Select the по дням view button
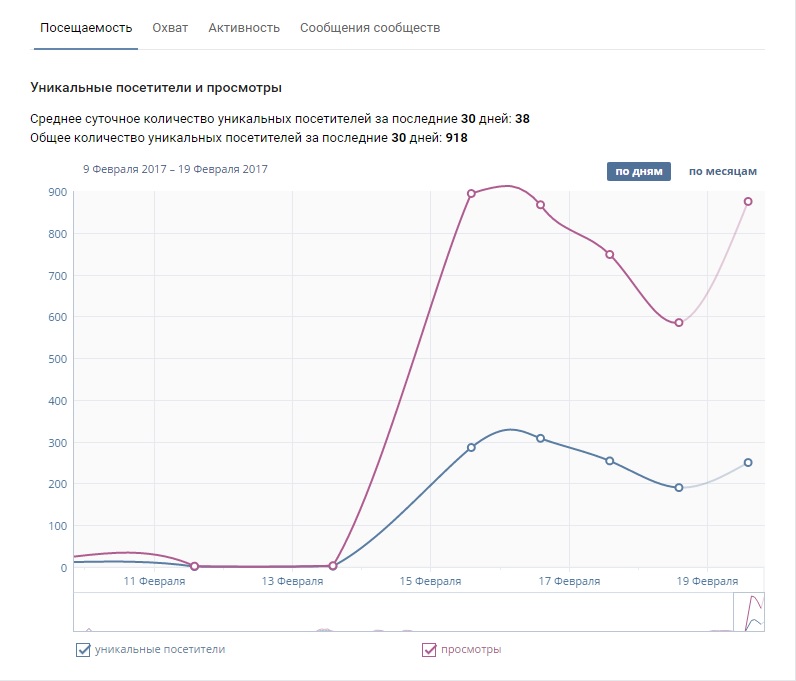 coord(638,171)
